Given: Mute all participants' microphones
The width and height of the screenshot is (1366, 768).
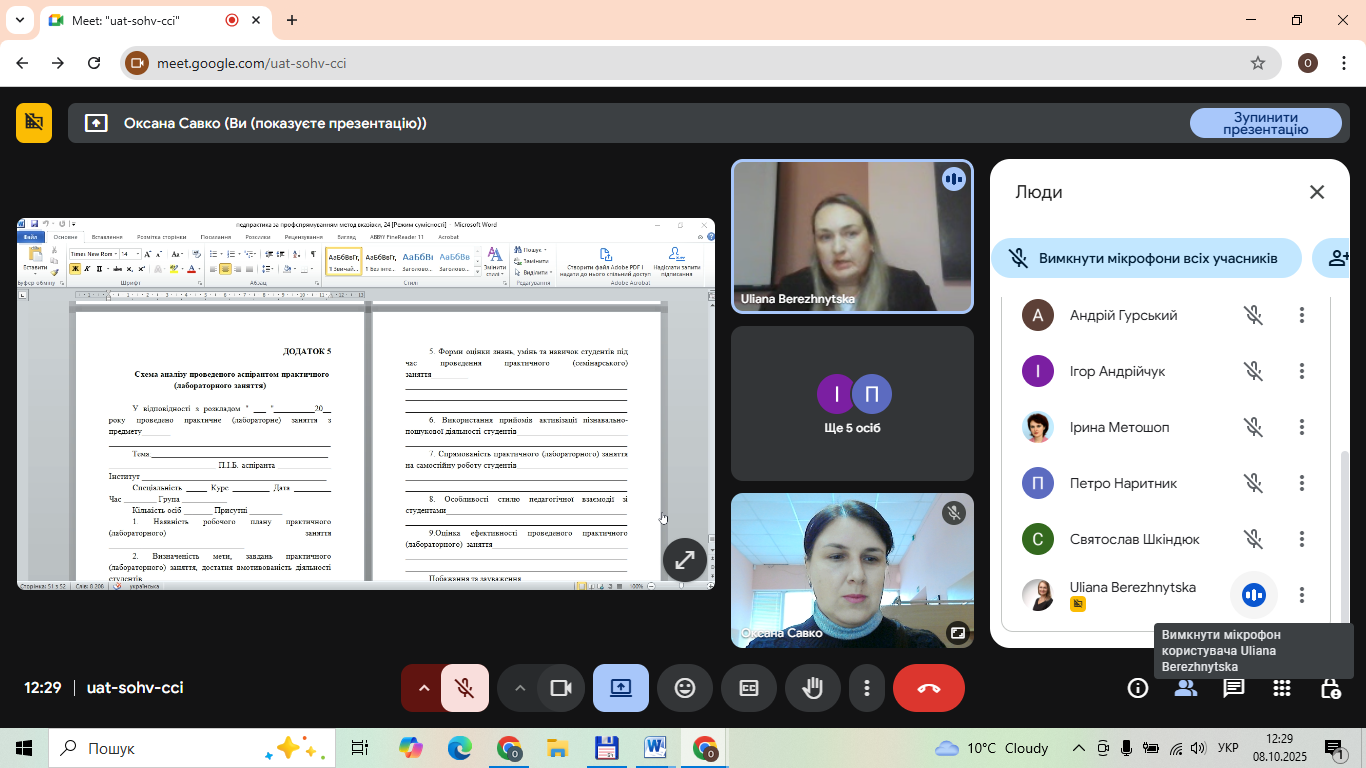Looking at the screenshot, I should pos(1146,258).
